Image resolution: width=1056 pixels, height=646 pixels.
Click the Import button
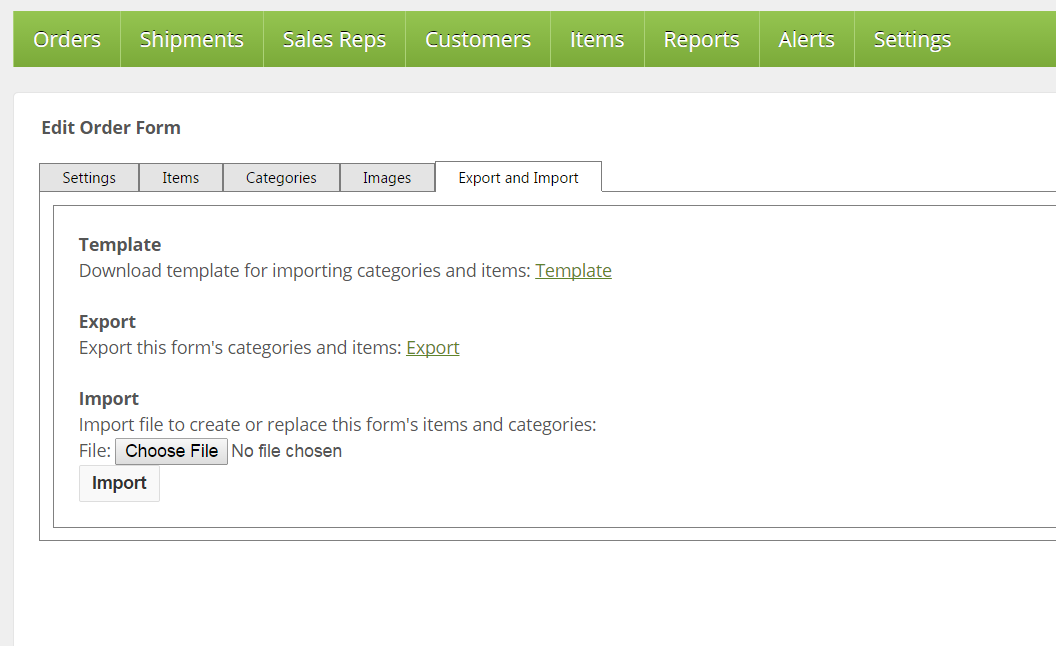pyautogui.click(x=119, y=483)
